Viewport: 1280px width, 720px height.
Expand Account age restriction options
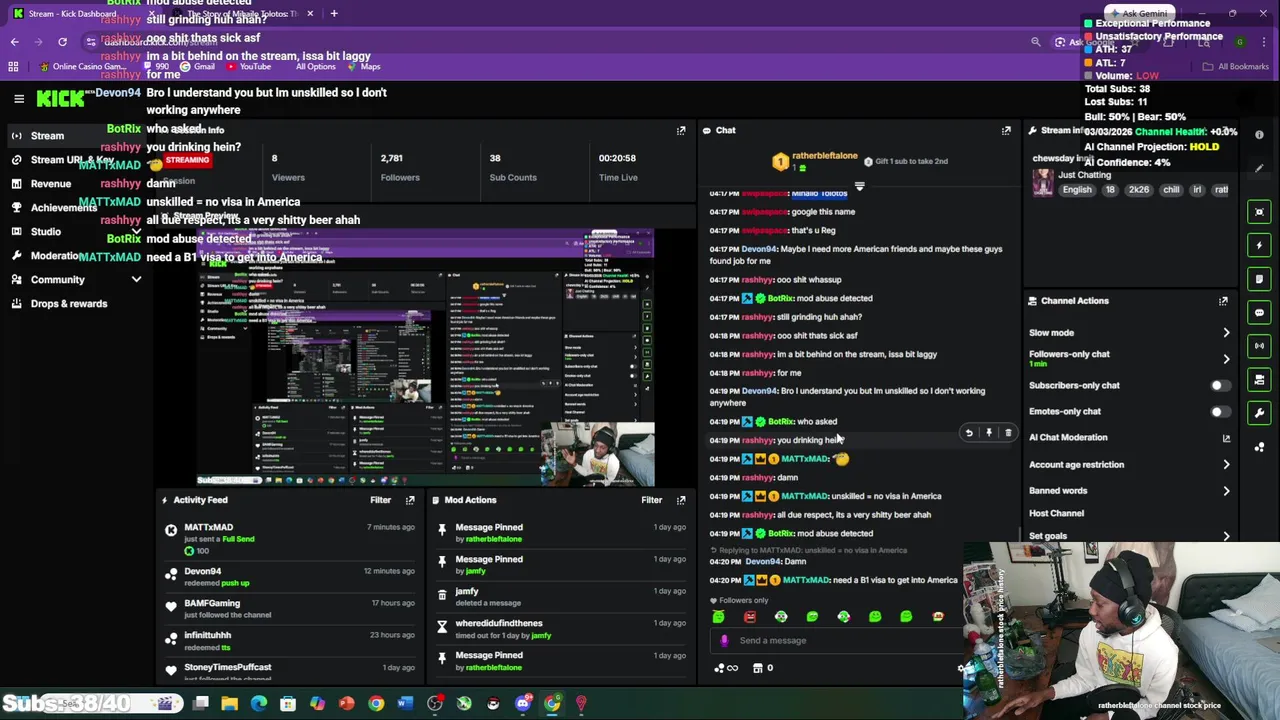tap(1226, 465)
